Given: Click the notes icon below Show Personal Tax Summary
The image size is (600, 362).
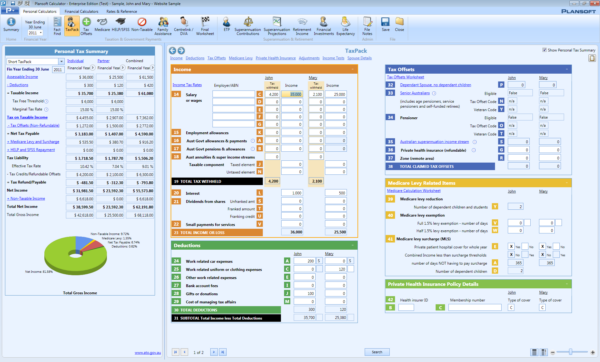Looking at the screenshot, I should coord(592,58).
